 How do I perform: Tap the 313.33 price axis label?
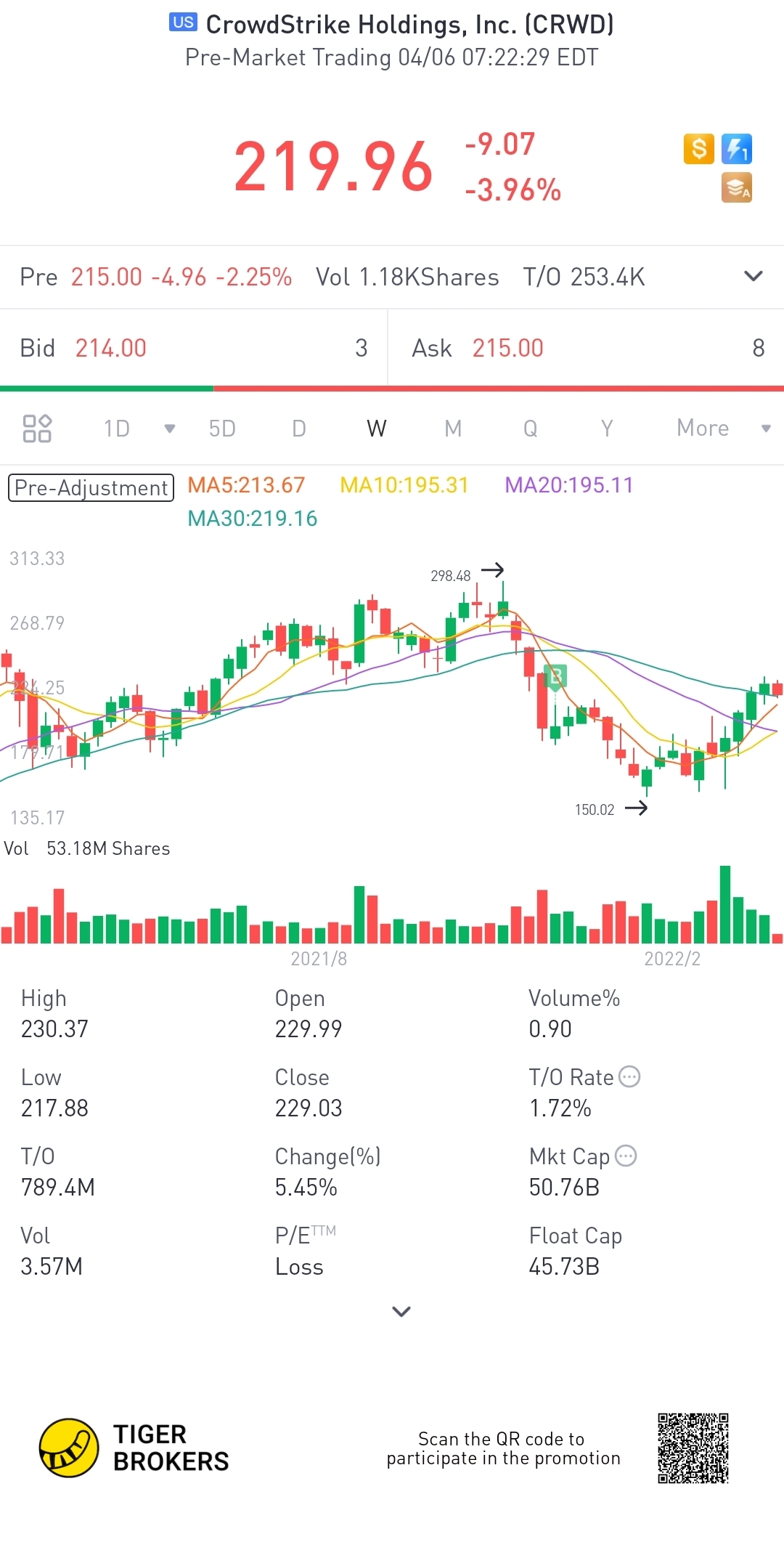pos(37,559)
